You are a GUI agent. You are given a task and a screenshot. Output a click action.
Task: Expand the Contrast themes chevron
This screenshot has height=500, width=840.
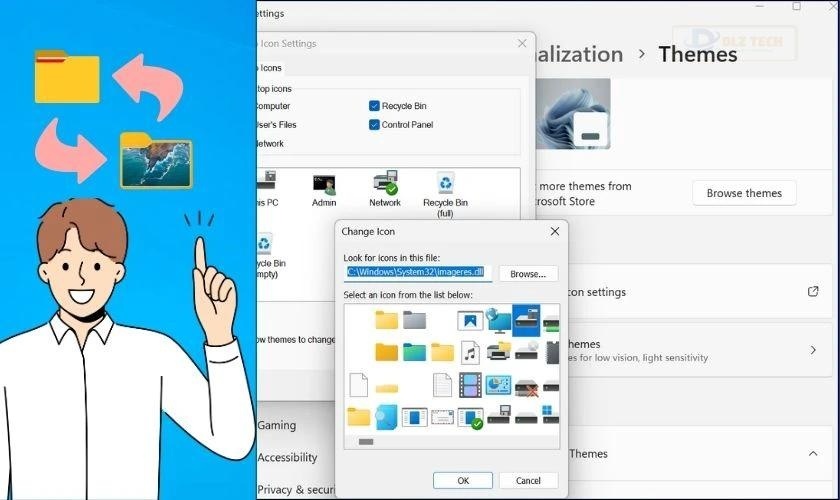coord(812,350)
